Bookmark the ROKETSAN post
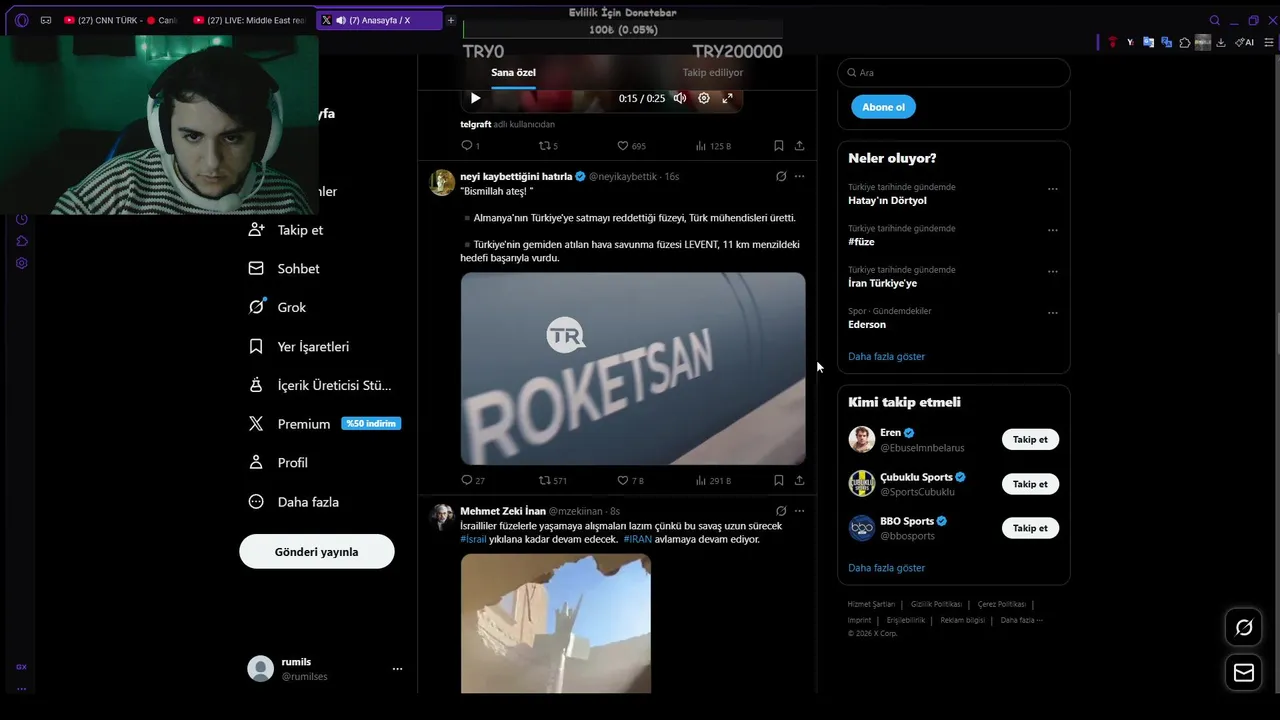 pyautogui.click(x=778, y=480)
